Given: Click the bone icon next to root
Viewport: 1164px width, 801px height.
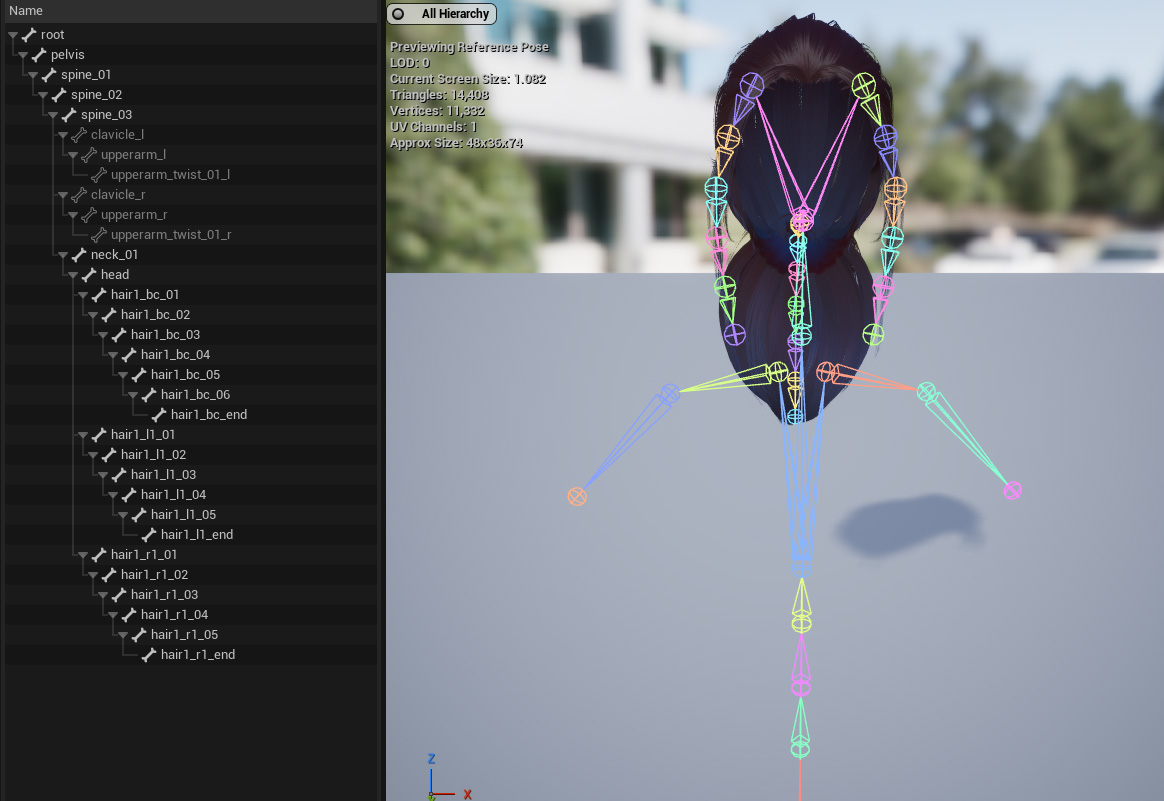Looking at the screenshot, I should click(29, 34).
